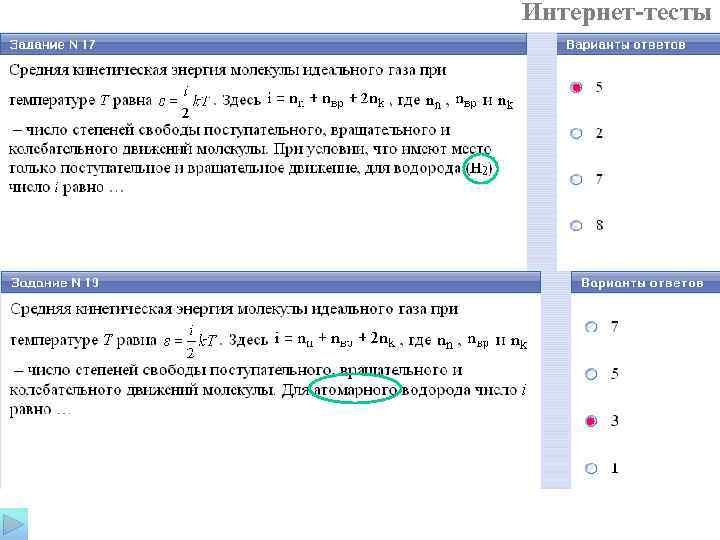The width and height of the screenshot is (720, 540).
Task: Click the Задание N 17 header
Action: (x=263, y=45)
